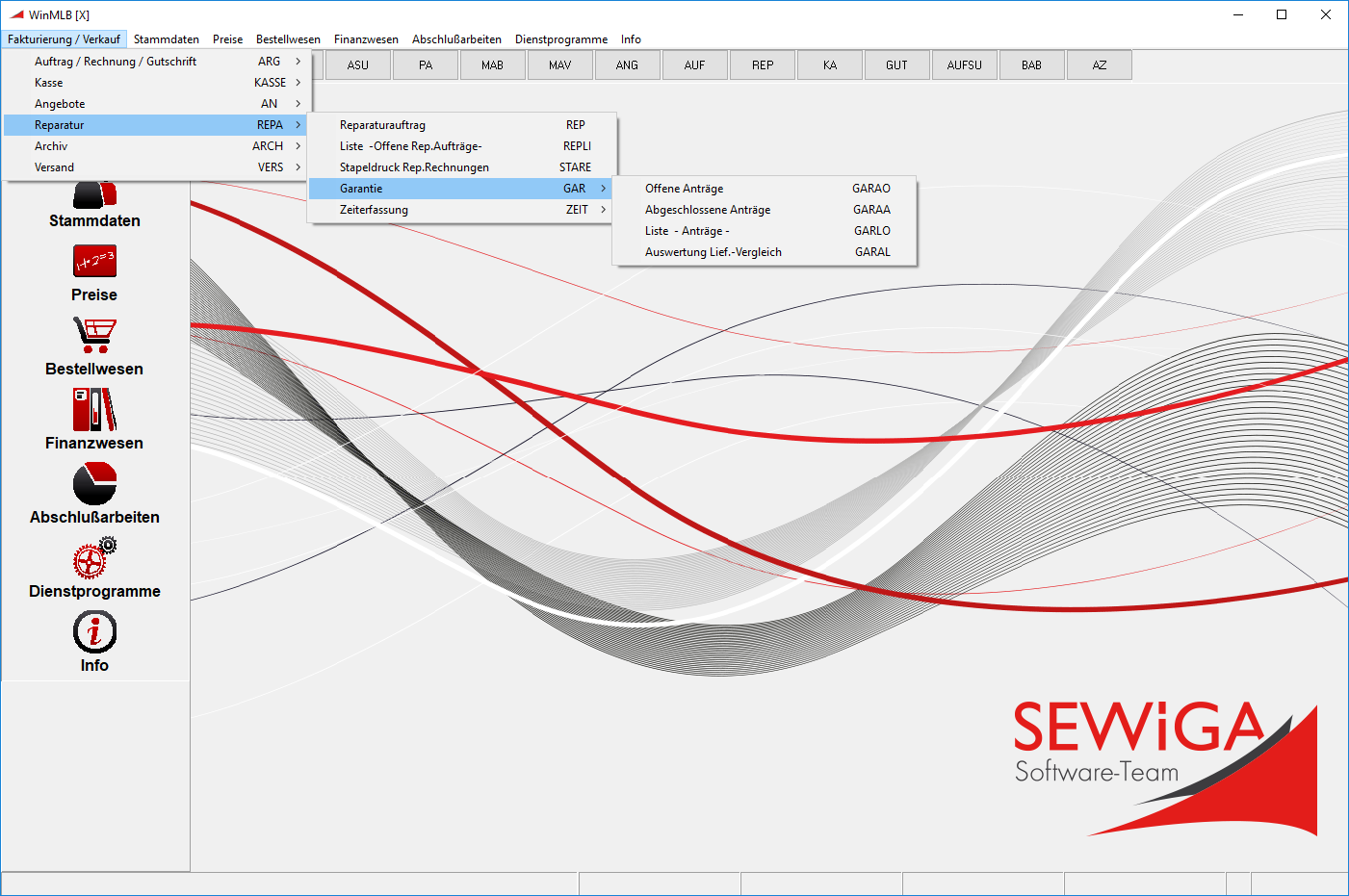Open Abschlußarbeiten pie chart icon

94,483
